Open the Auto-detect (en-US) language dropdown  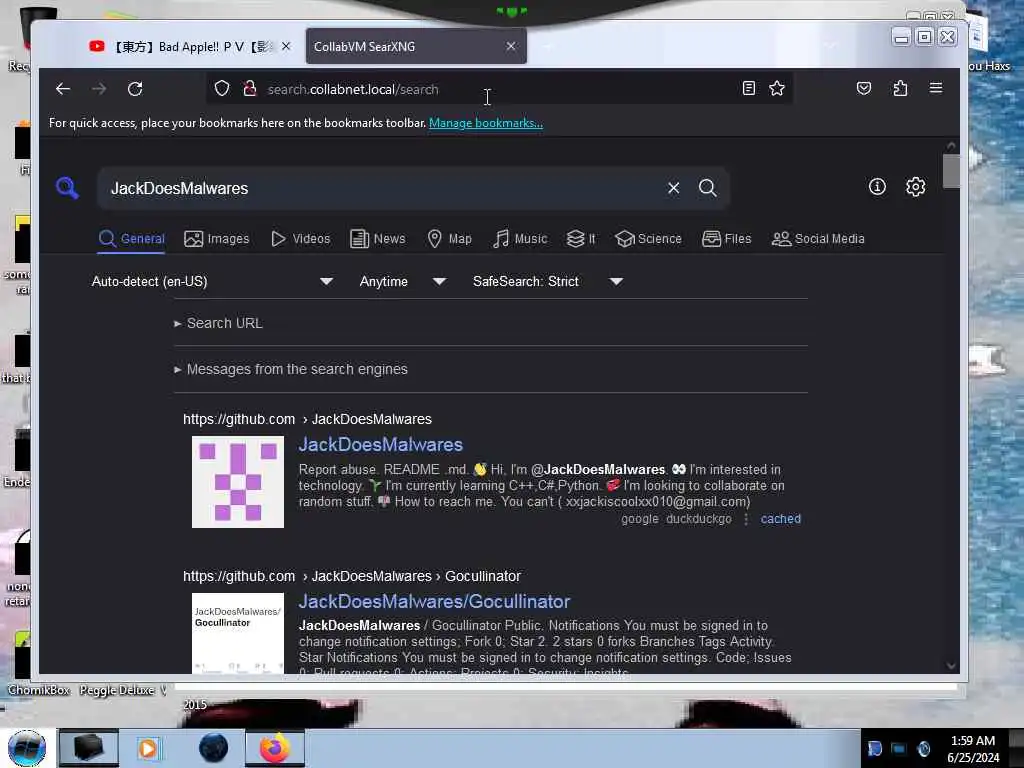point(212,281)
